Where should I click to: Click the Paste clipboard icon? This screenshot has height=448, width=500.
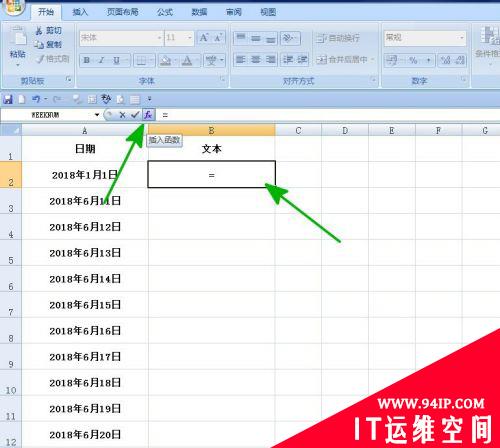point(17,37)
